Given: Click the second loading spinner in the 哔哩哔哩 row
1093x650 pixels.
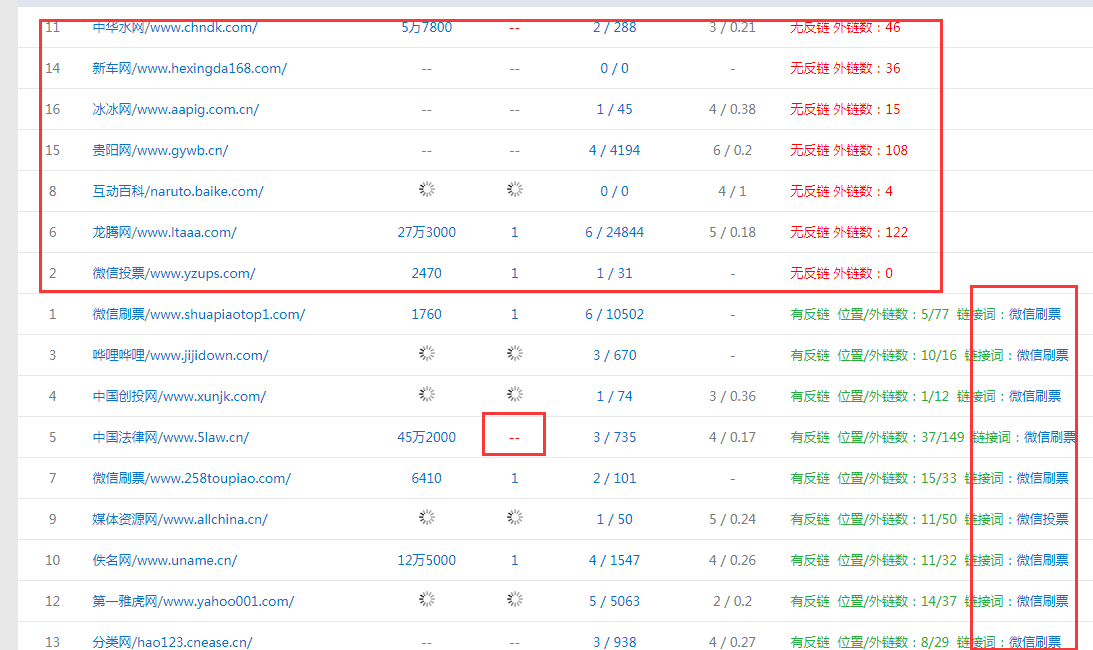Looking at the screenshot, I should point(515,353).
